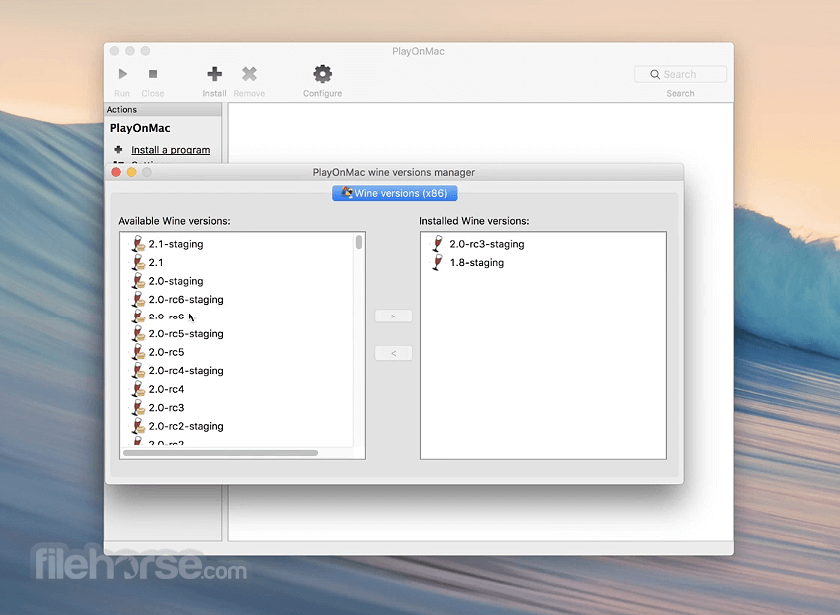Viewport: 840px width, 615px height.
Task: Click wine icon next to 2.0-rc4
Action: [x=138, y=389]
